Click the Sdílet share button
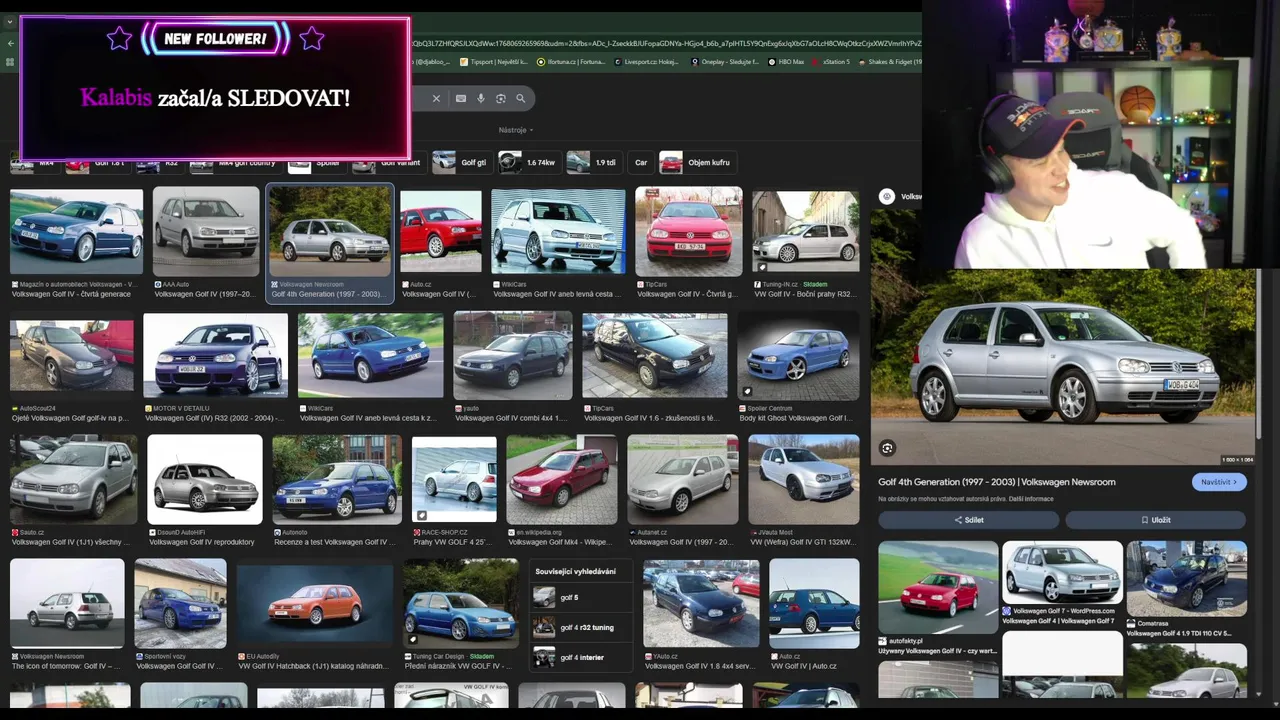Viewport: 1280px width, 720px height. tap(968, 520)
